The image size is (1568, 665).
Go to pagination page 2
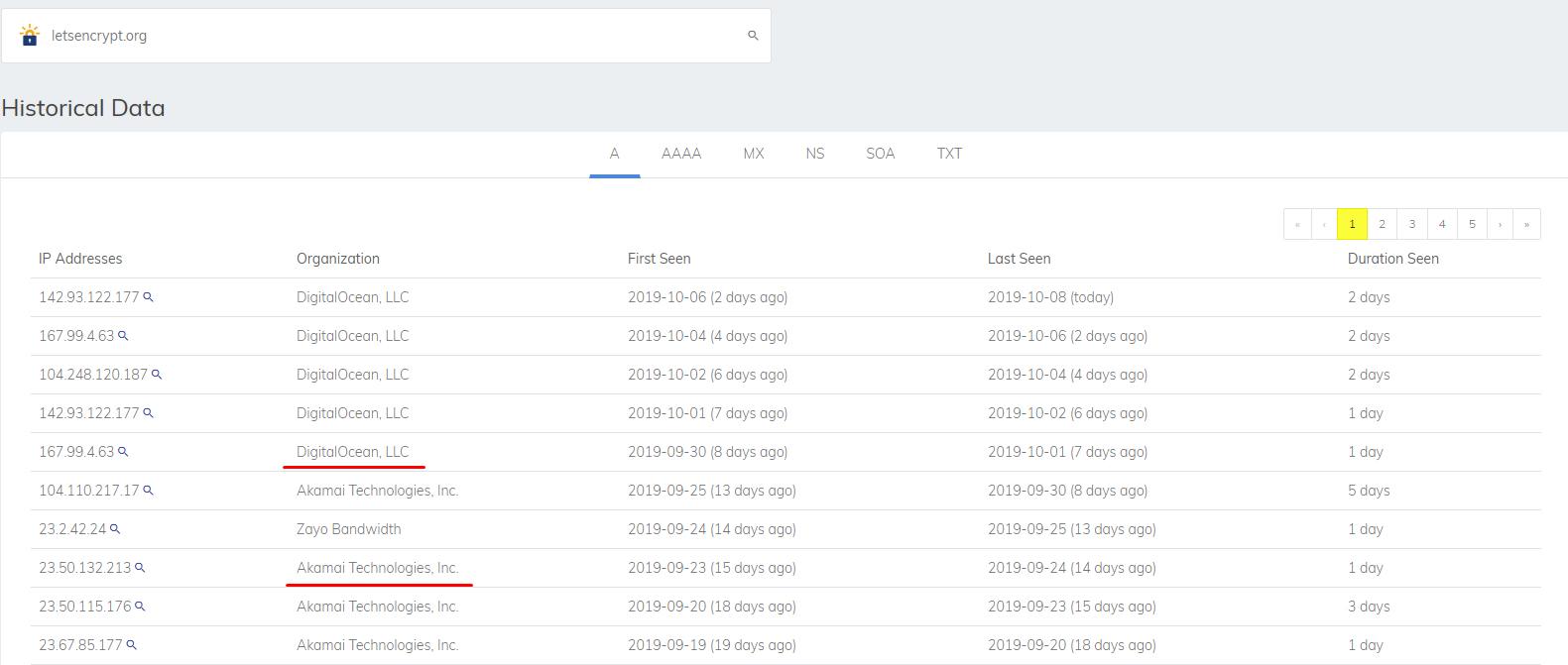pyautogui.click(x=1382, y=224)
